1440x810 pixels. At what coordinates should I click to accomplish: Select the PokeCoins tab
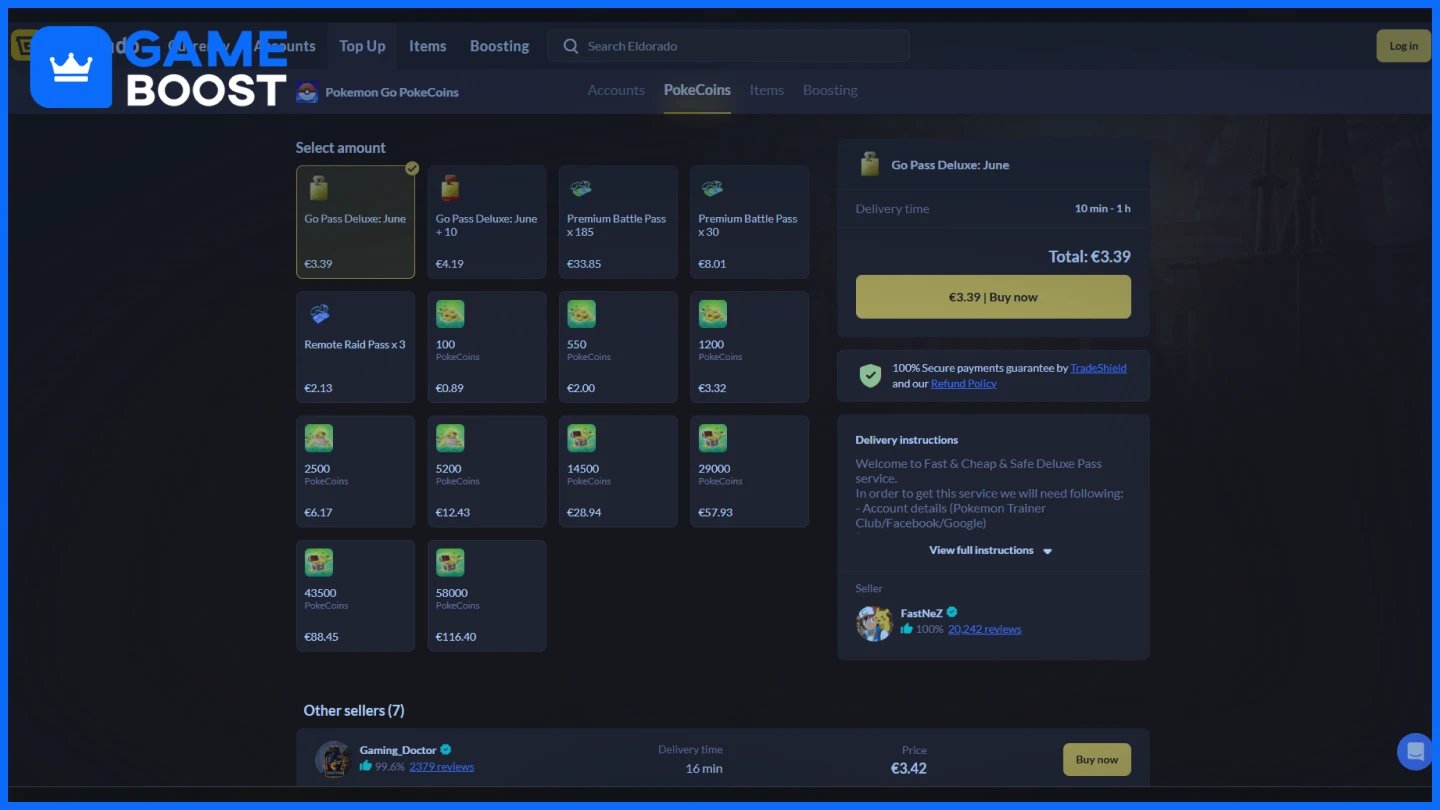pos(697,90)
